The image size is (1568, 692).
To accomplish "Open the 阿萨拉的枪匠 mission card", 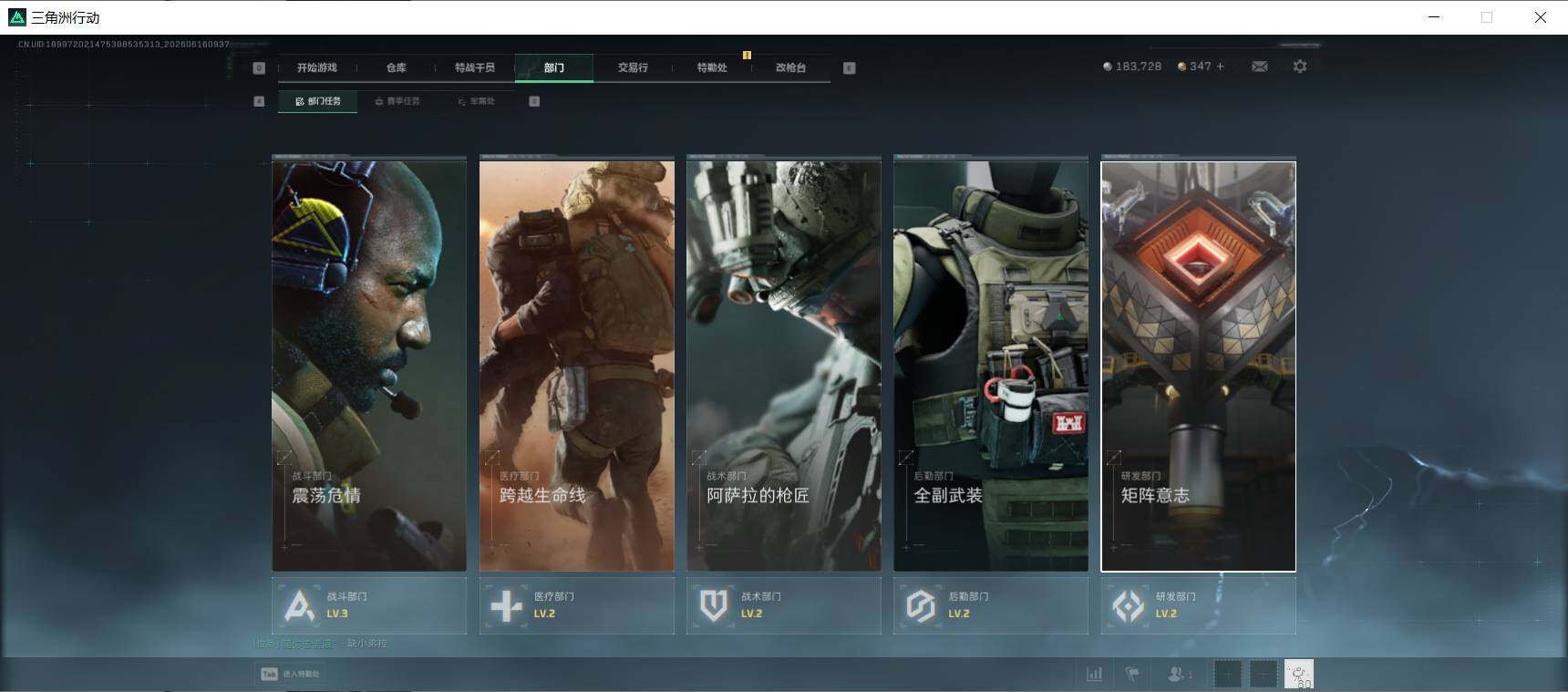I will [x=784, y=366].
